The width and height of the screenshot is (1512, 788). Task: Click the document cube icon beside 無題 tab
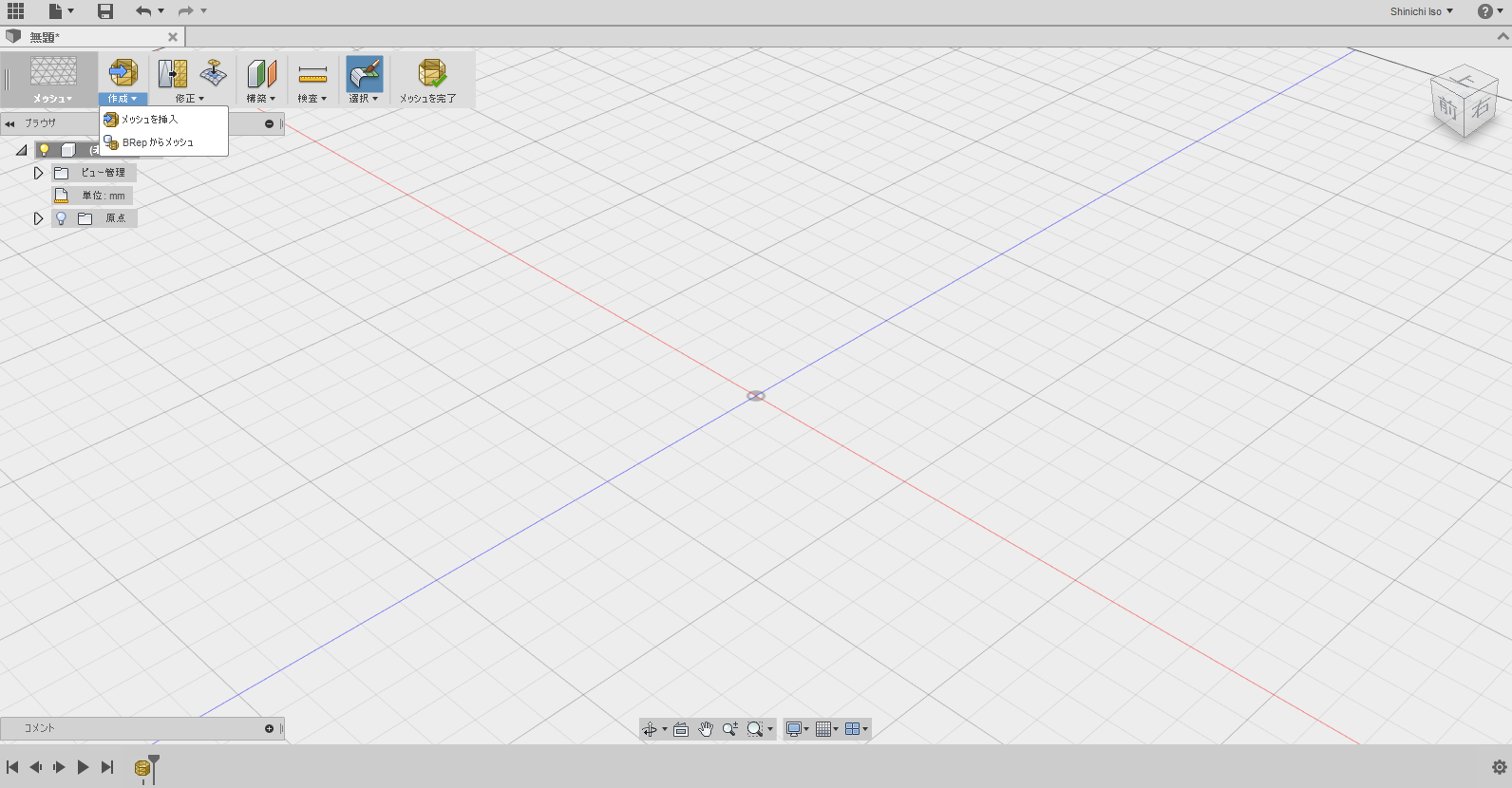(13, 36)
